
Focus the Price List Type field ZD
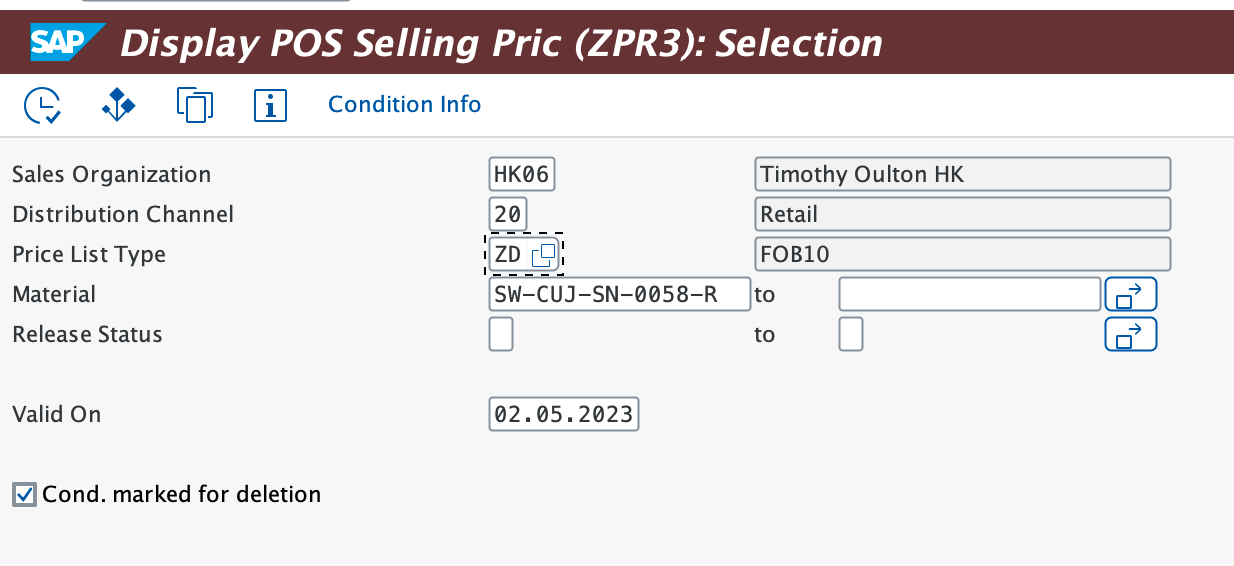click(x=509, y=255)
